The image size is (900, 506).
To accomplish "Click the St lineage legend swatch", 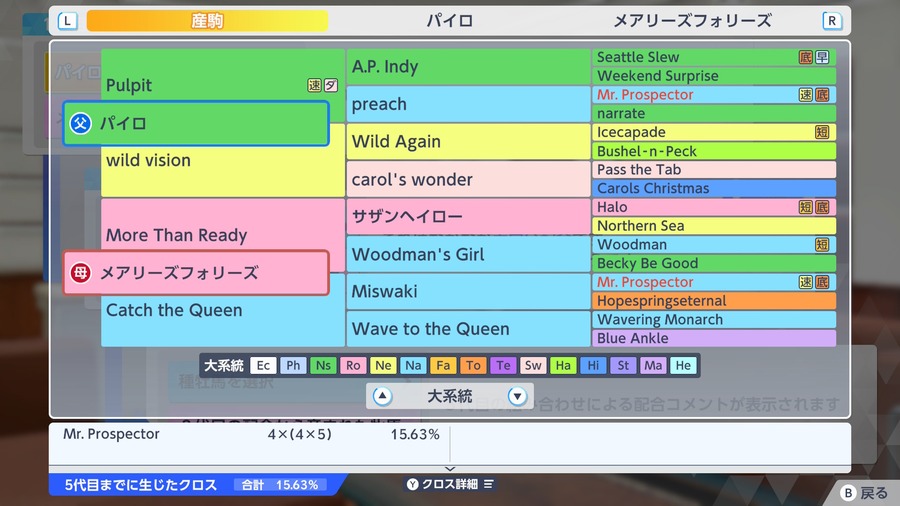I will [x=623, y=365].
